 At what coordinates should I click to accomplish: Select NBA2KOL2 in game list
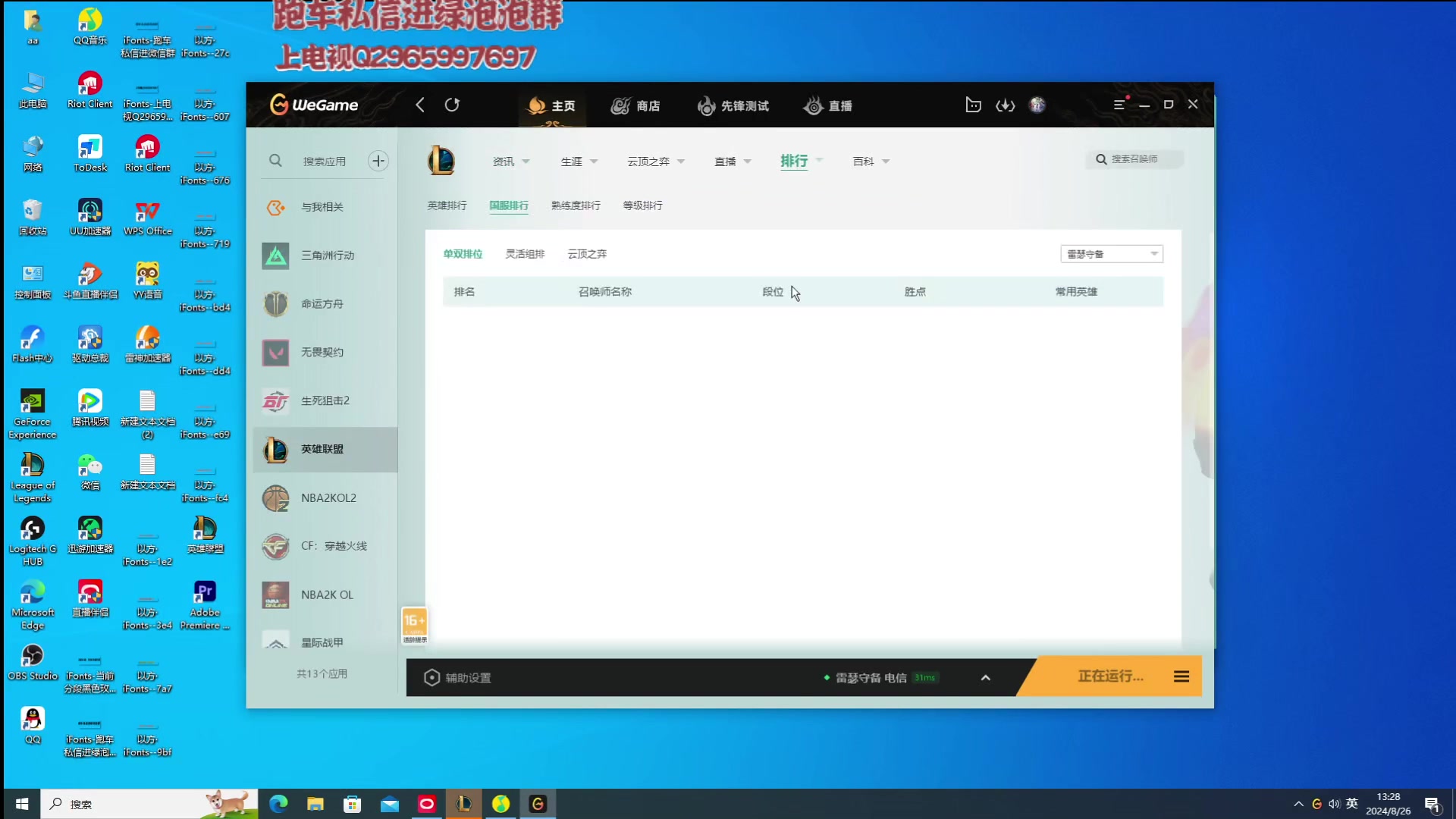click(325, 498)
